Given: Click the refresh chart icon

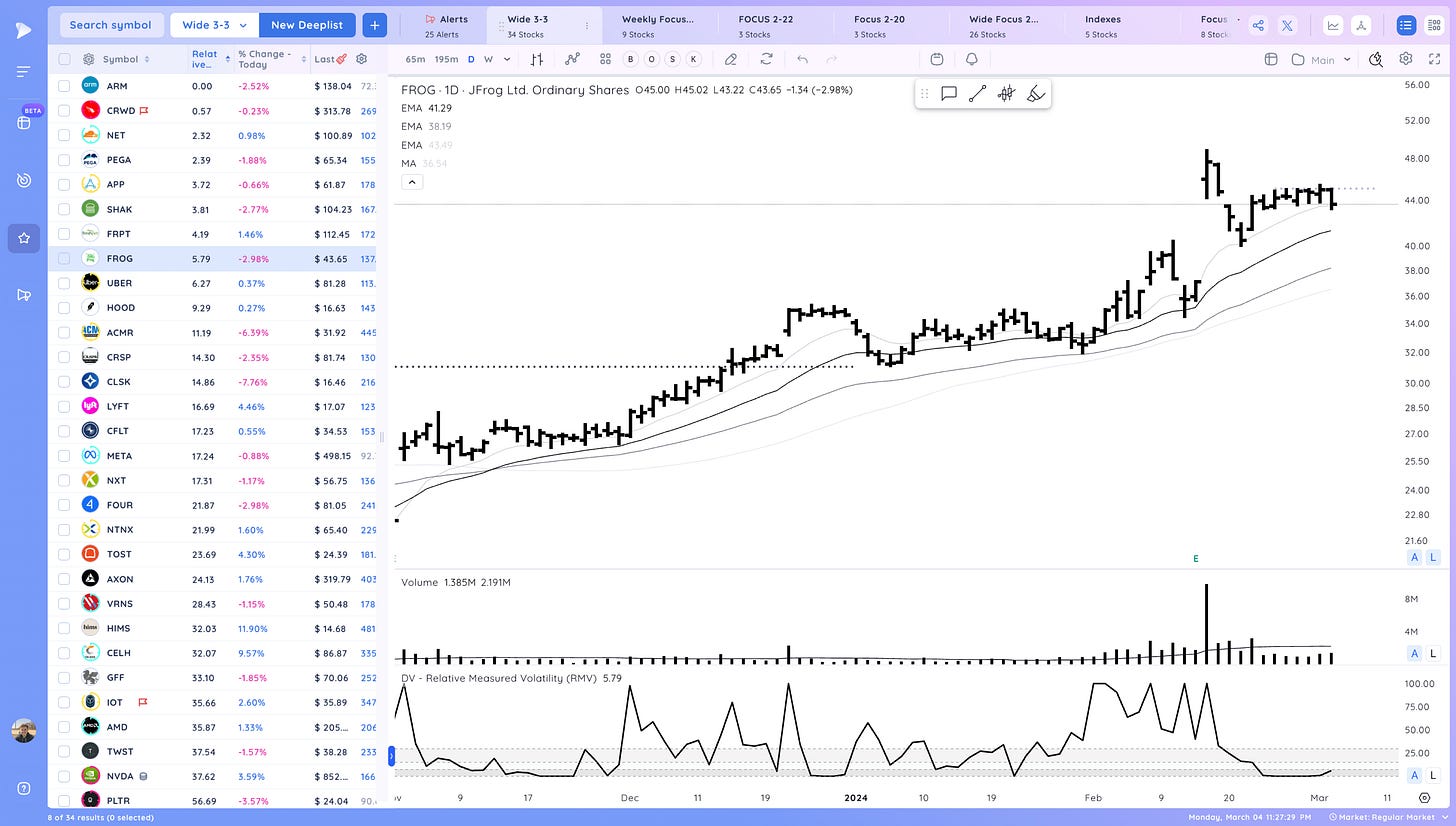Looking at the screenshot, I should click(x=766, y=59).
